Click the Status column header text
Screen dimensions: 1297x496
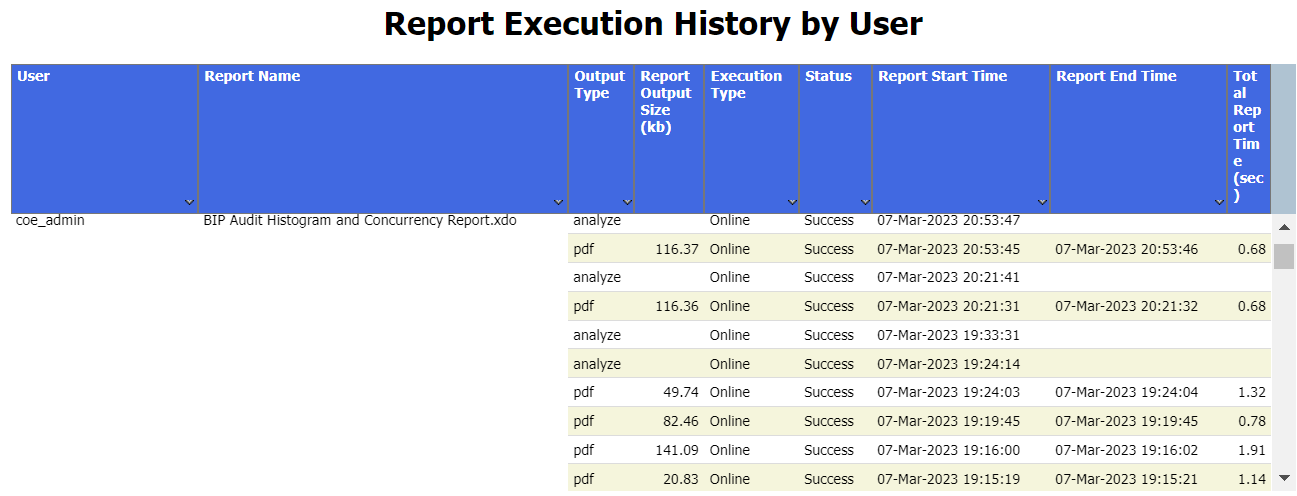click(828, 76)
